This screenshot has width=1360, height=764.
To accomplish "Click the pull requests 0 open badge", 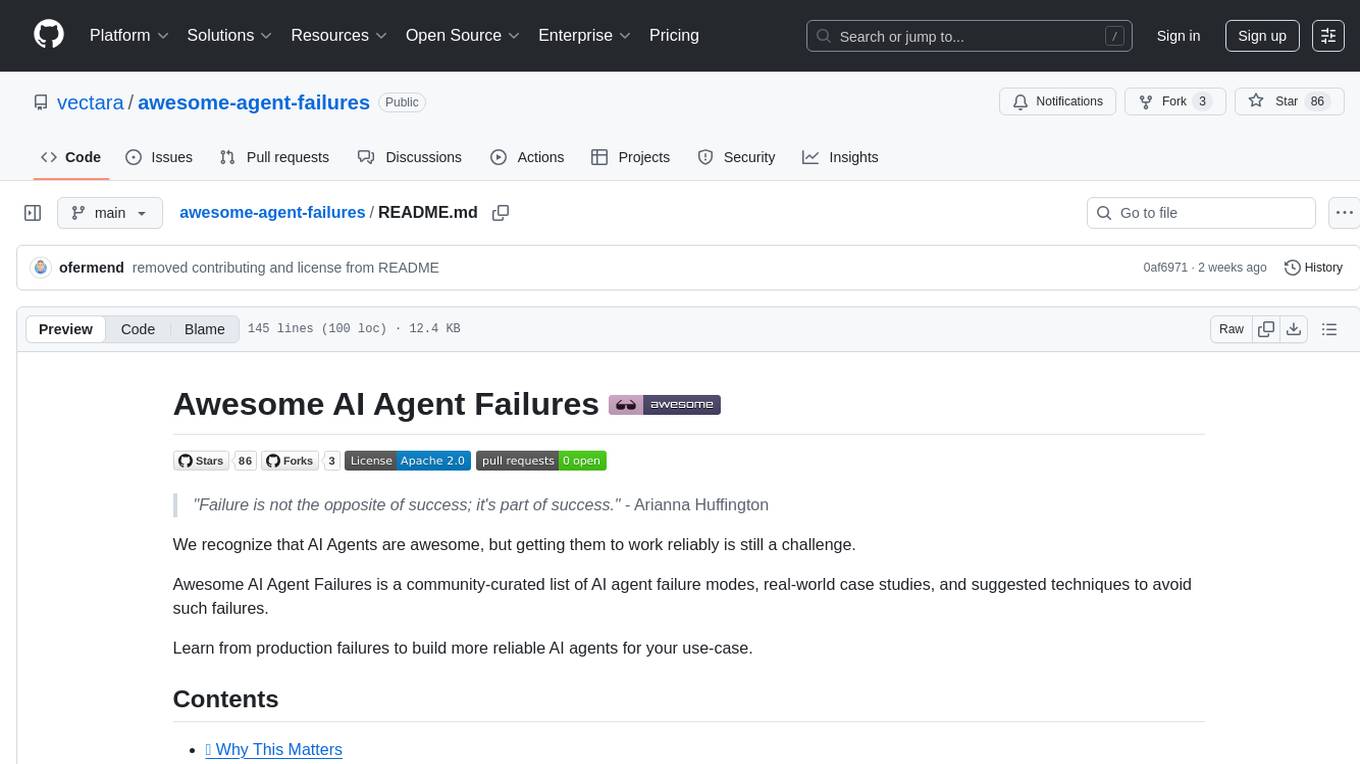I will pyautogui.click(x=541, y=461).
